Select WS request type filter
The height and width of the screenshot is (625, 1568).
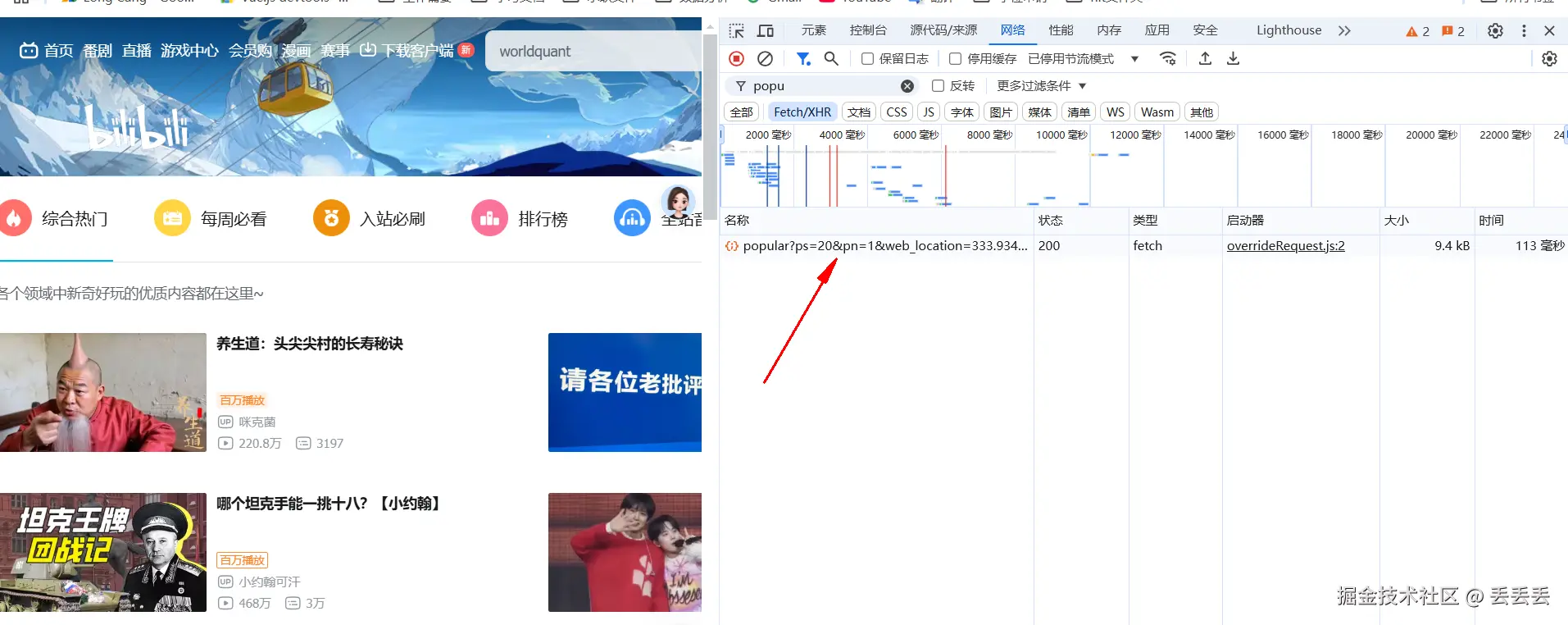pyautogui.click(x=1116, y=112)
